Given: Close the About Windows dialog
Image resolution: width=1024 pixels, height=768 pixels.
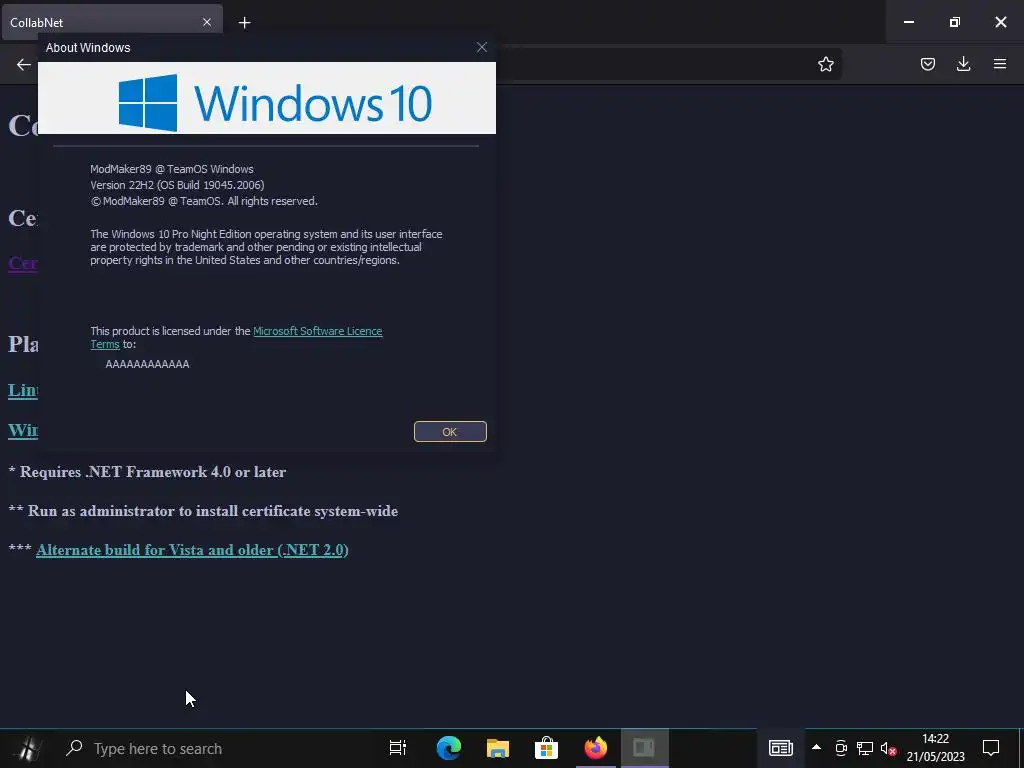Looking at the screenshot, I should 482,47.
